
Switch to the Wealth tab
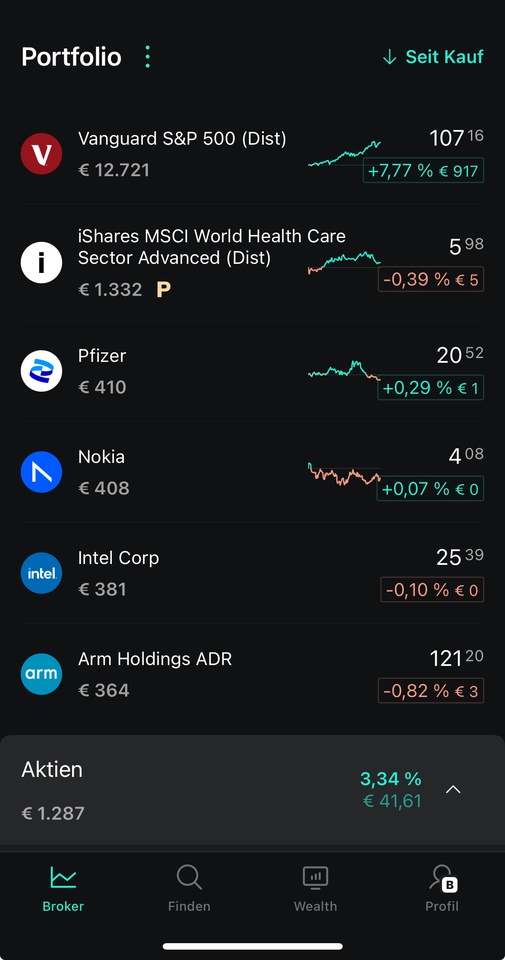click(x=315, y=888)
